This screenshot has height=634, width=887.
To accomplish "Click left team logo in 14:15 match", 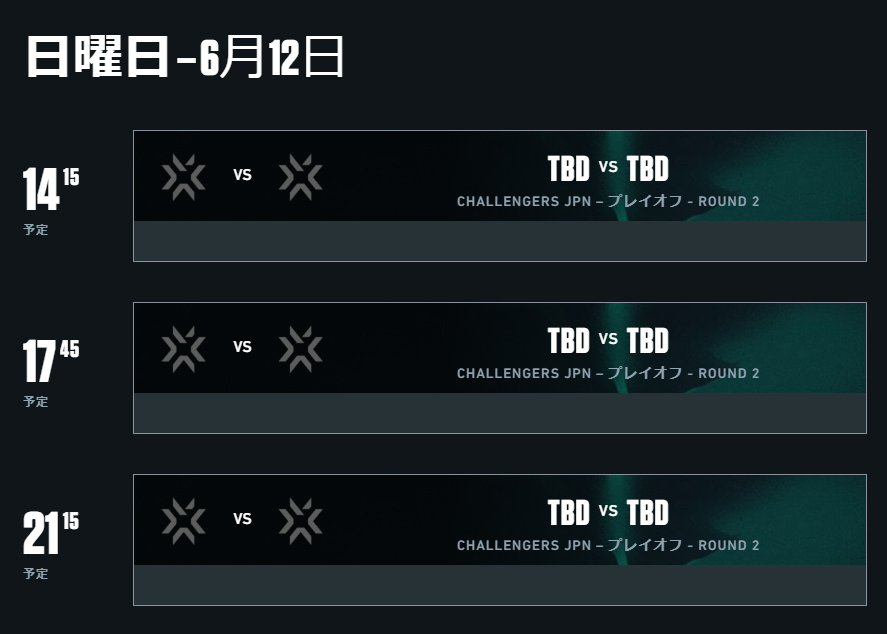I will (183, 177).
